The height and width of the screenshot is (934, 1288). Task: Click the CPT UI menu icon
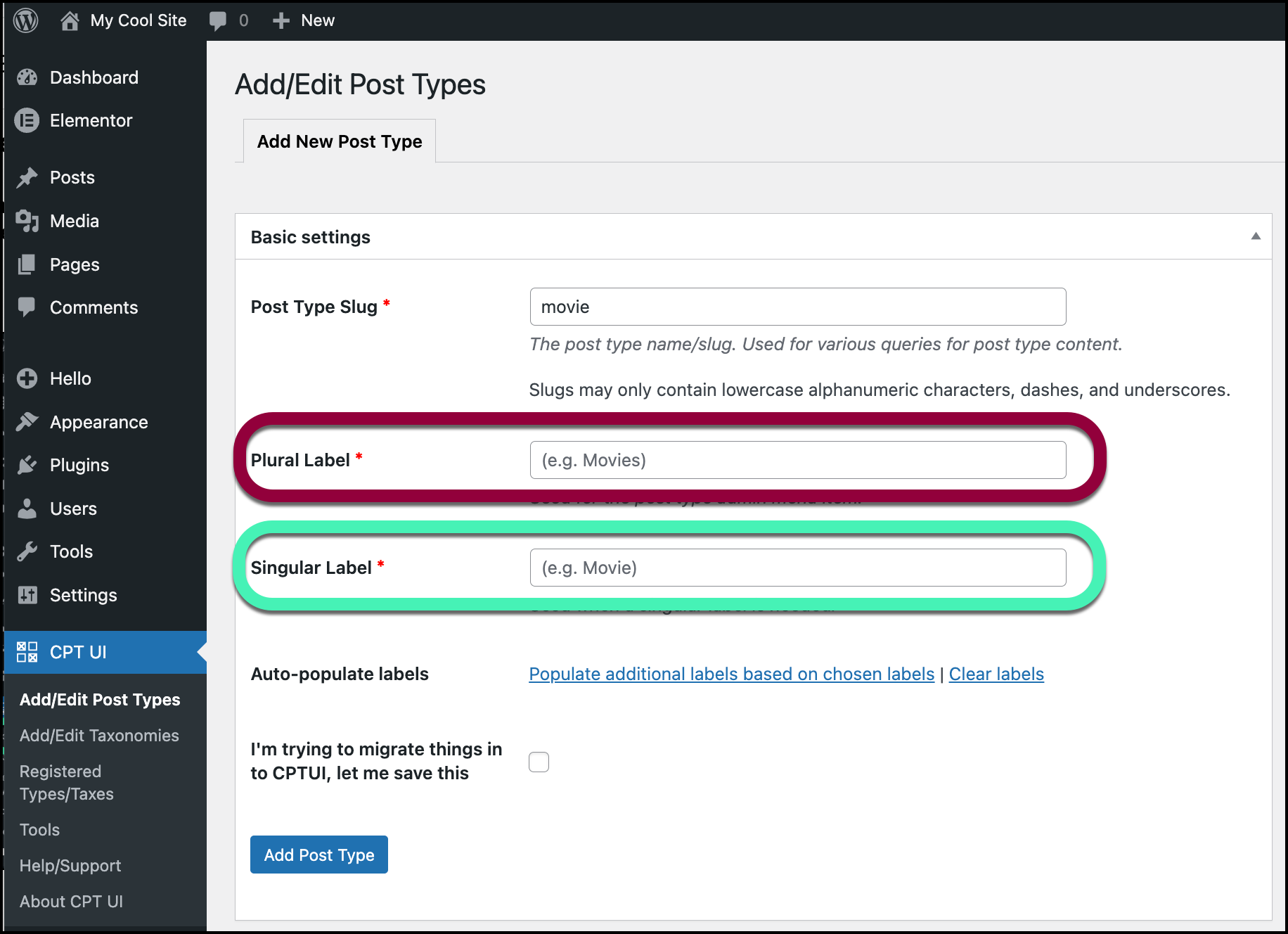pos(27,652)
